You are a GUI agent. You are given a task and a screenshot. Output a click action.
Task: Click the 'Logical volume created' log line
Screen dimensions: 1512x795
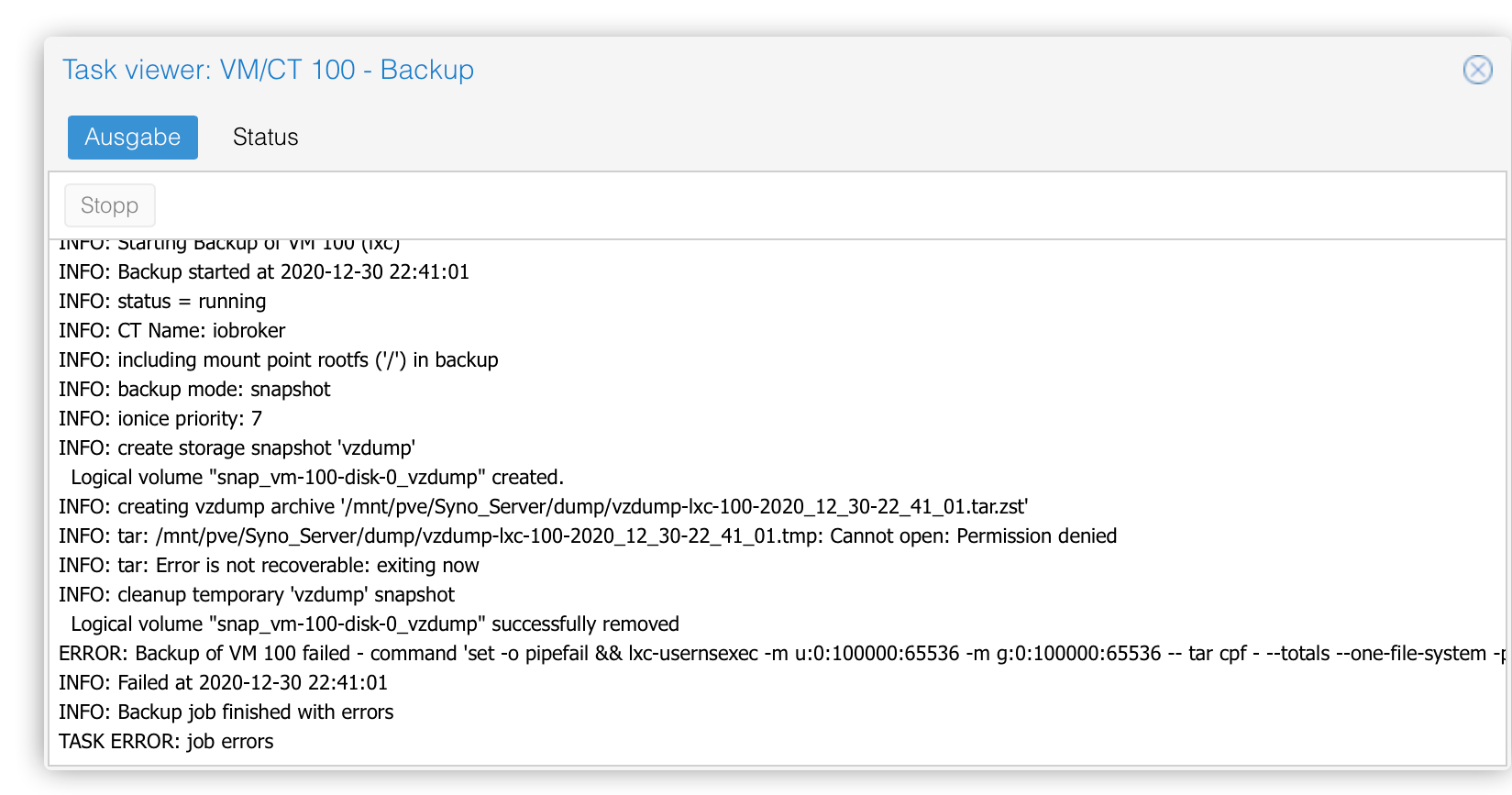click(x=317, y=478)
